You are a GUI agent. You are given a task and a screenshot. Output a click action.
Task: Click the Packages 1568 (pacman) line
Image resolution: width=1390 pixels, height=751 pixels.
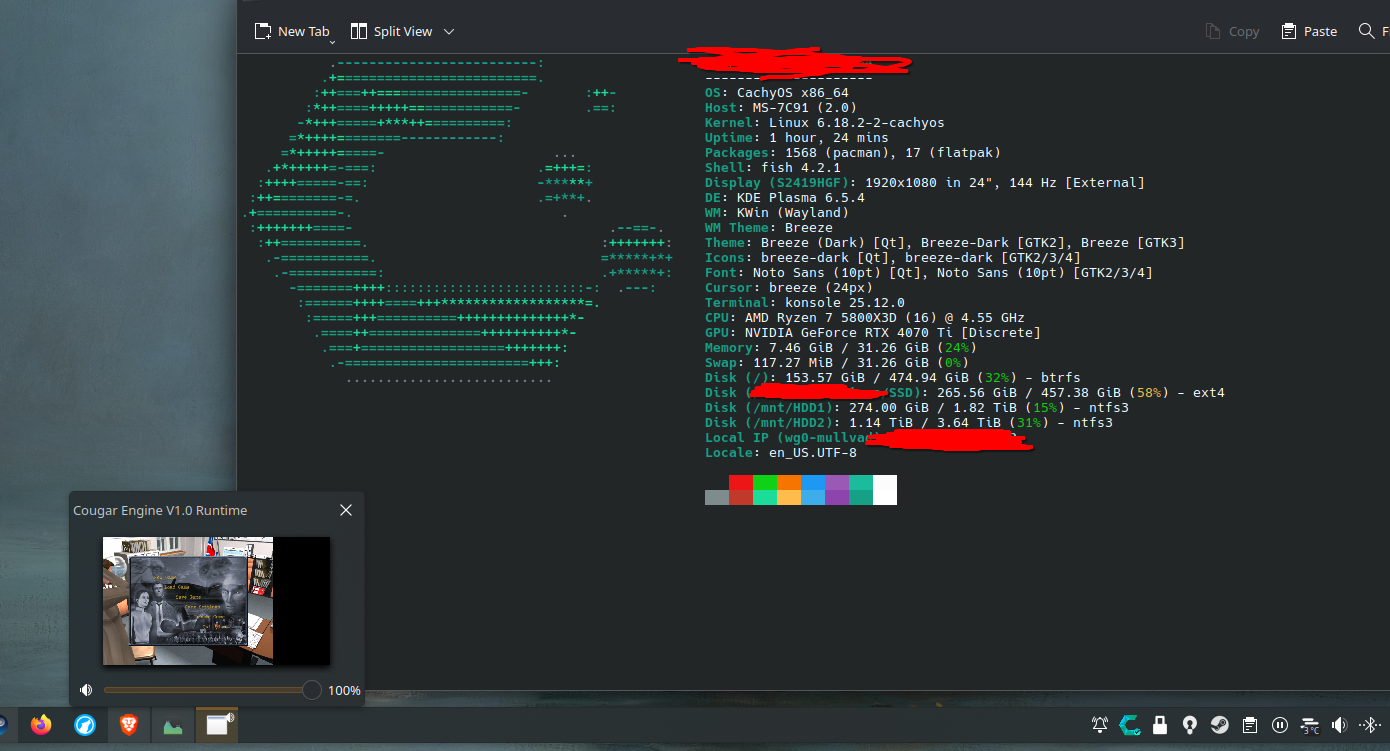coord(853,153)
